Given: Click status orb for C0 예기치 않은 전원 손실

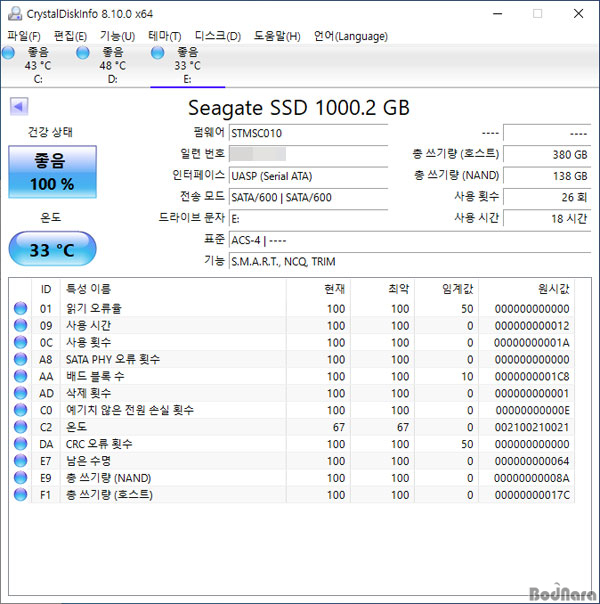Looking at the screenshot, I should [20, 410].
